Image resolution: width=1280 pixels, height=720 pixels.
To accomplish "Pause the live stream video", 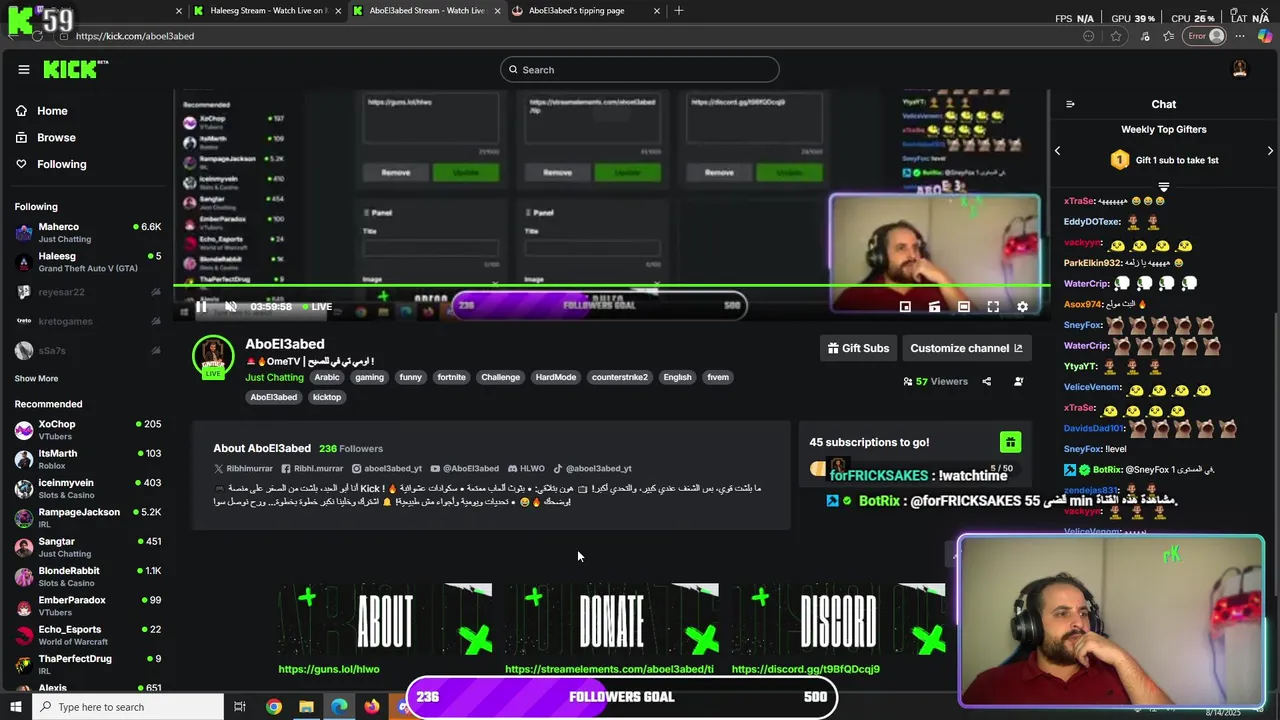I will pos(201,307).
